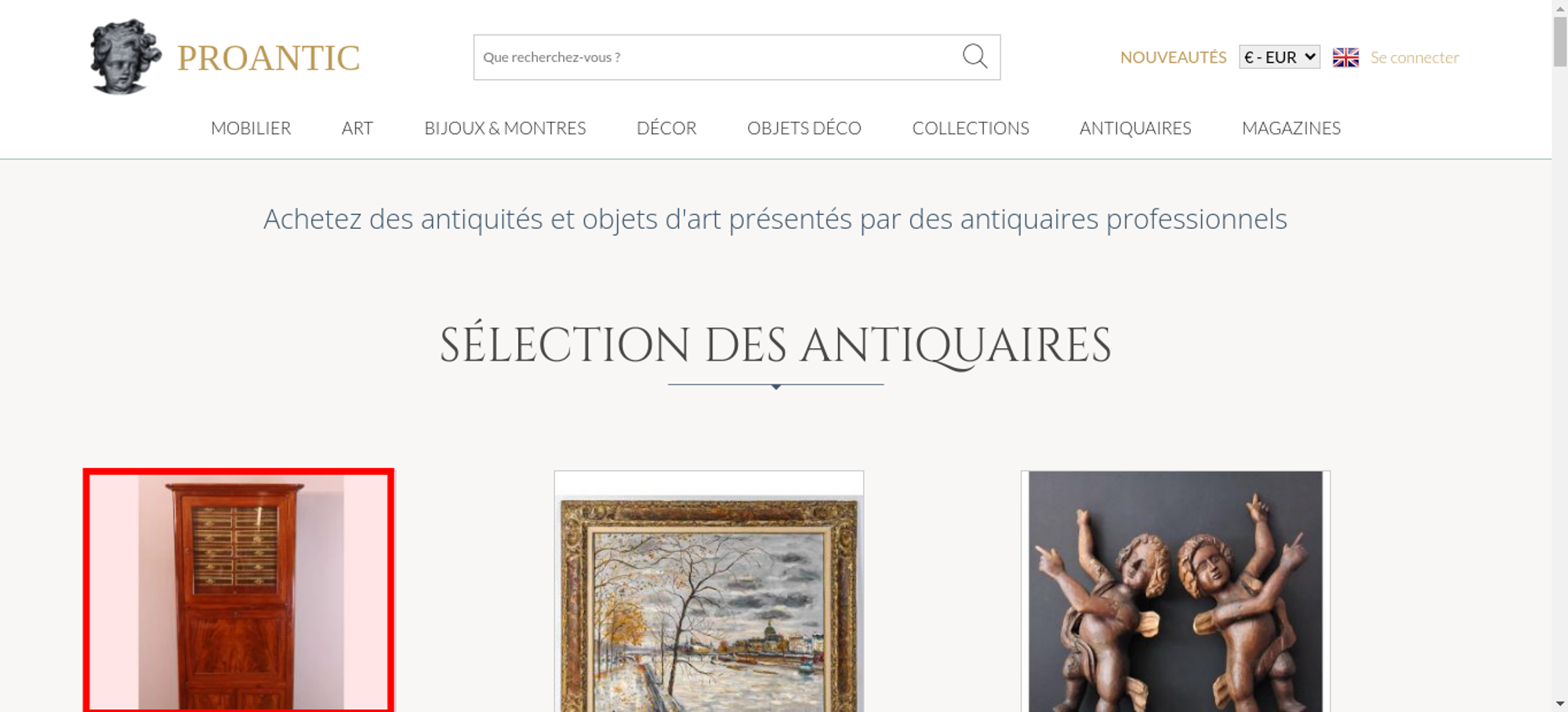The width and height of the screenshot is (1568, 712).
Task: Go to OBJETS DÉCO category
Action: point(804,128)
